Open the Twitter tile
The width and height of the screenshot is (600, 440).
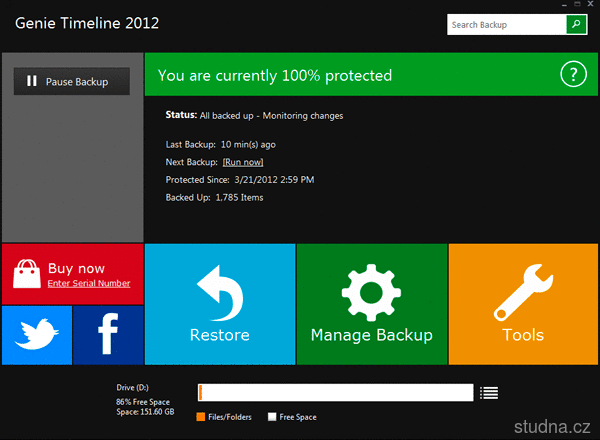(36, 335)
